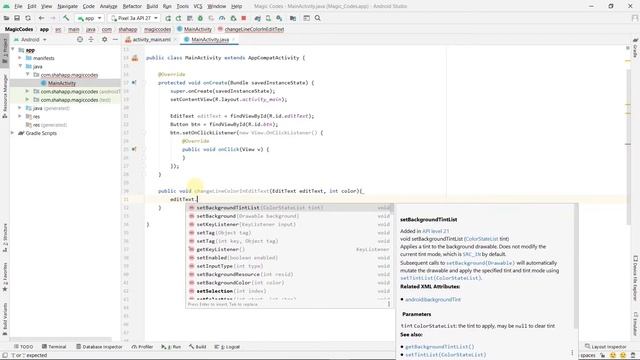Click the Search Everywhere magnifier icon
This screenshot has height=360, width=640.
click(x=318, y=18)
